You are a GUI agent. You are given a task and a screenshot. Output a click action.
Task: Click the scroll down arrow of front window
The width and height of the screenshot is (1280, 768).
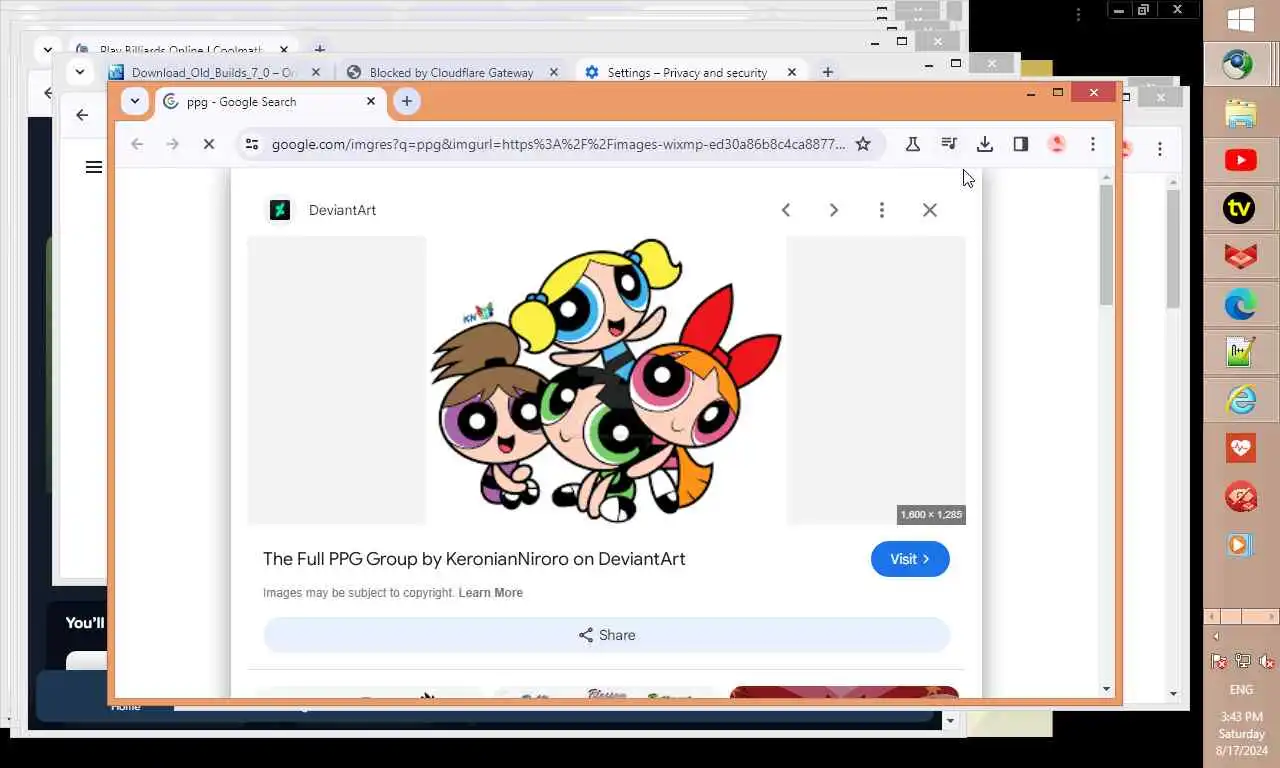click(1106, 688)
